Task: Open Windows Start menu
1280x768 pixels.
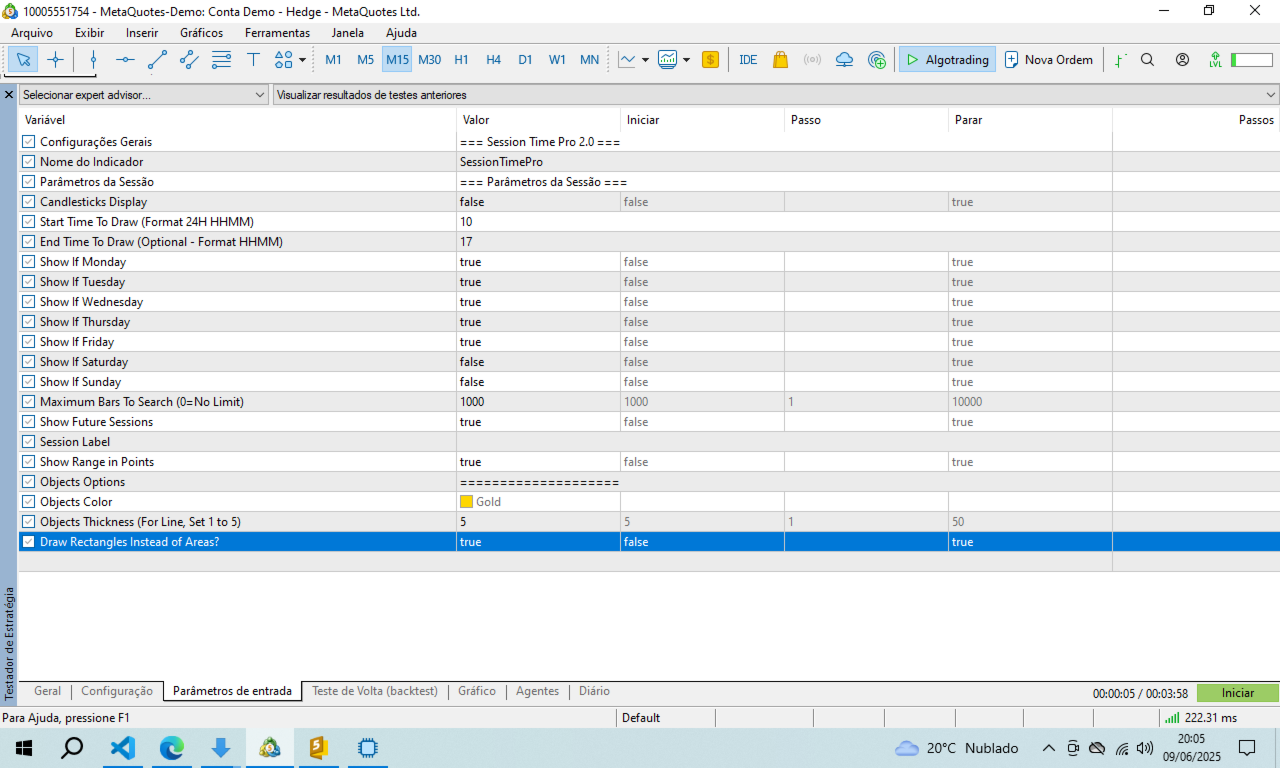Action: coord(24,748)
